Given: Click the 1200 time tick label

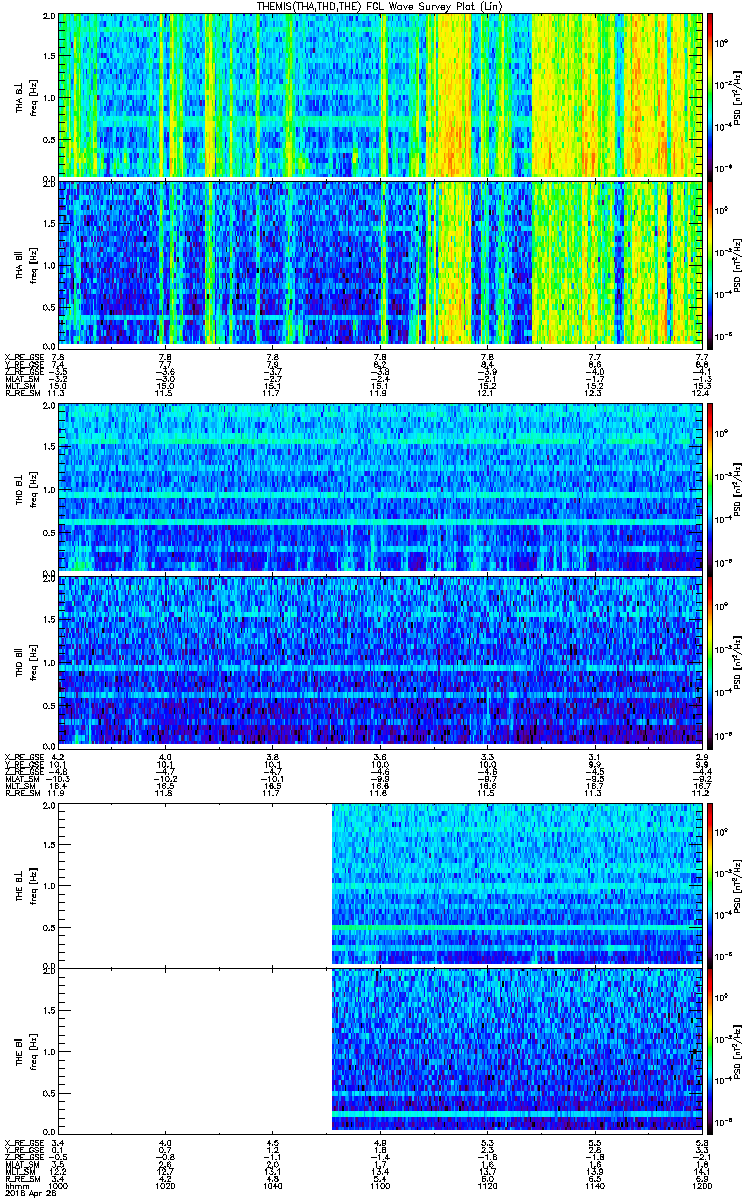Looking at the screenshot, I should pos(701,1187).
